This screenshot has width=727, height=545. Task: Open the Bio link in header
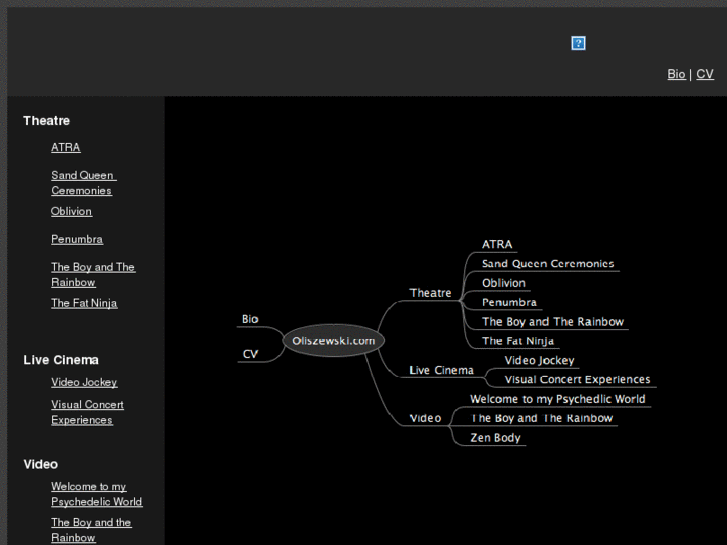pos(676,74)
